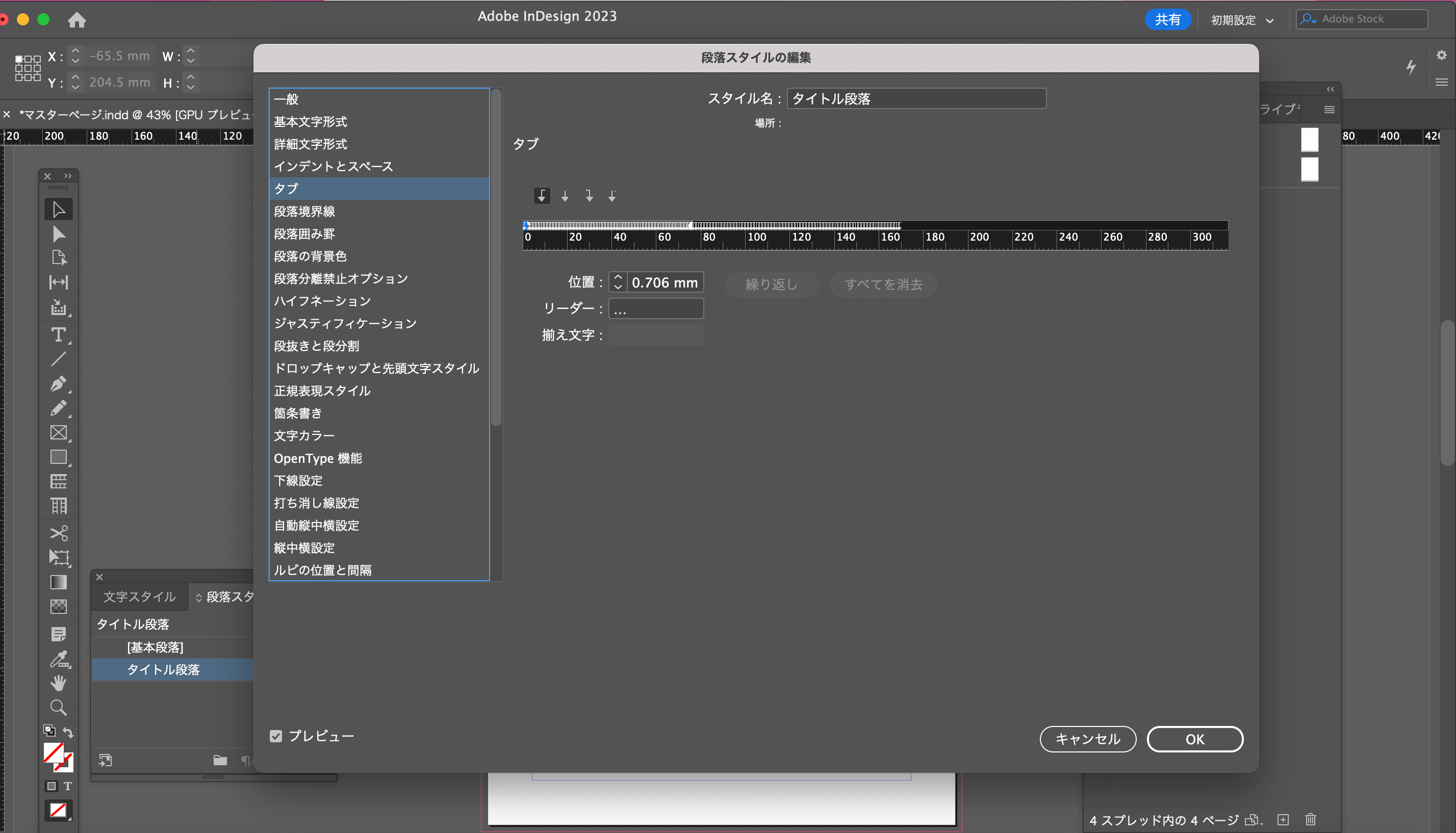Toggle formatting affects text T button
The height and width of the screenshot is (833, 1456).
67,786
